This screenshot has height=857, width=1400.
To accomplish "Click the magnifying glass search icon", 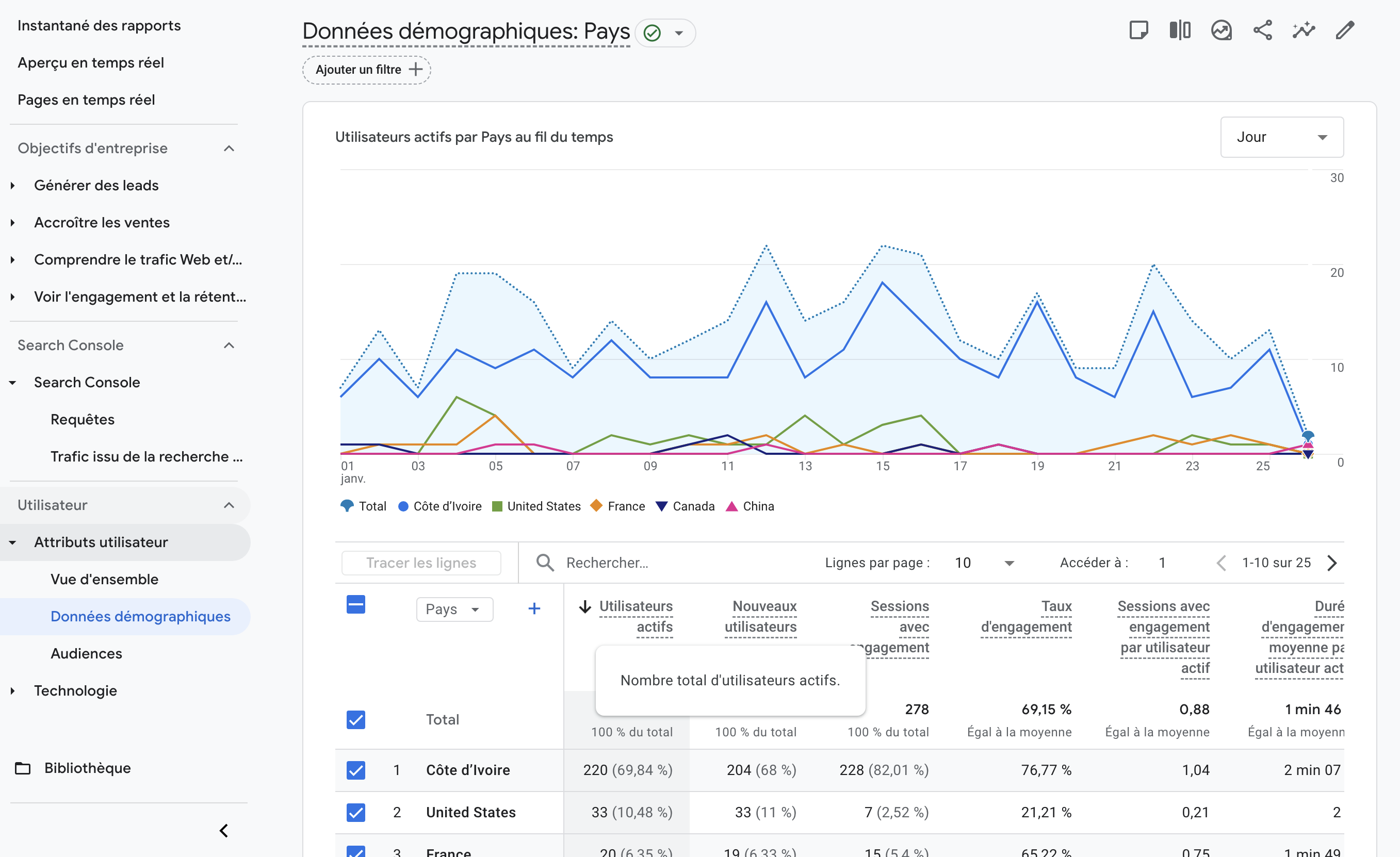I will (544, 562).
